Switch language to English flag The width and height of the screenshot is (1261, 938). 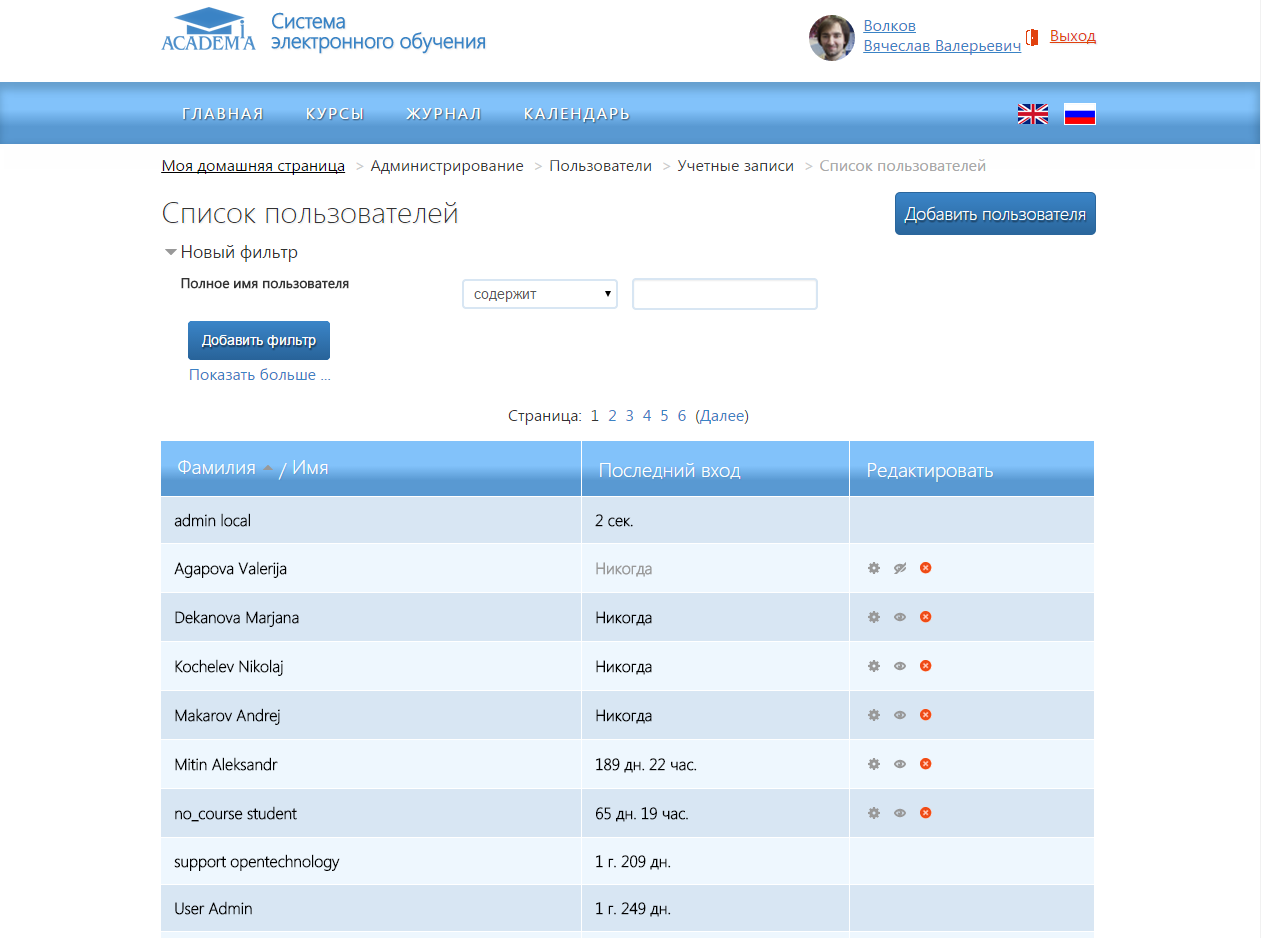coord(1032,114)
